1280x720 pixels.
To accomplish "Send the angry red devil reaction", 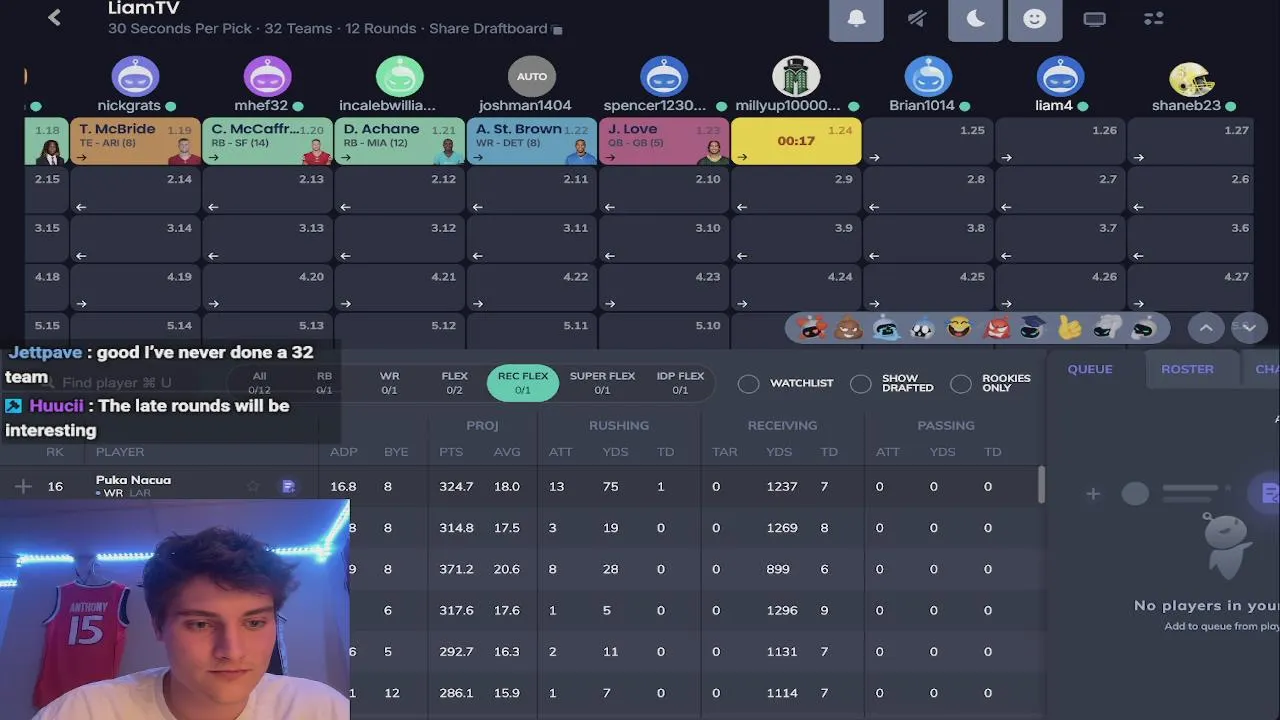I will (x=996, y=327).
